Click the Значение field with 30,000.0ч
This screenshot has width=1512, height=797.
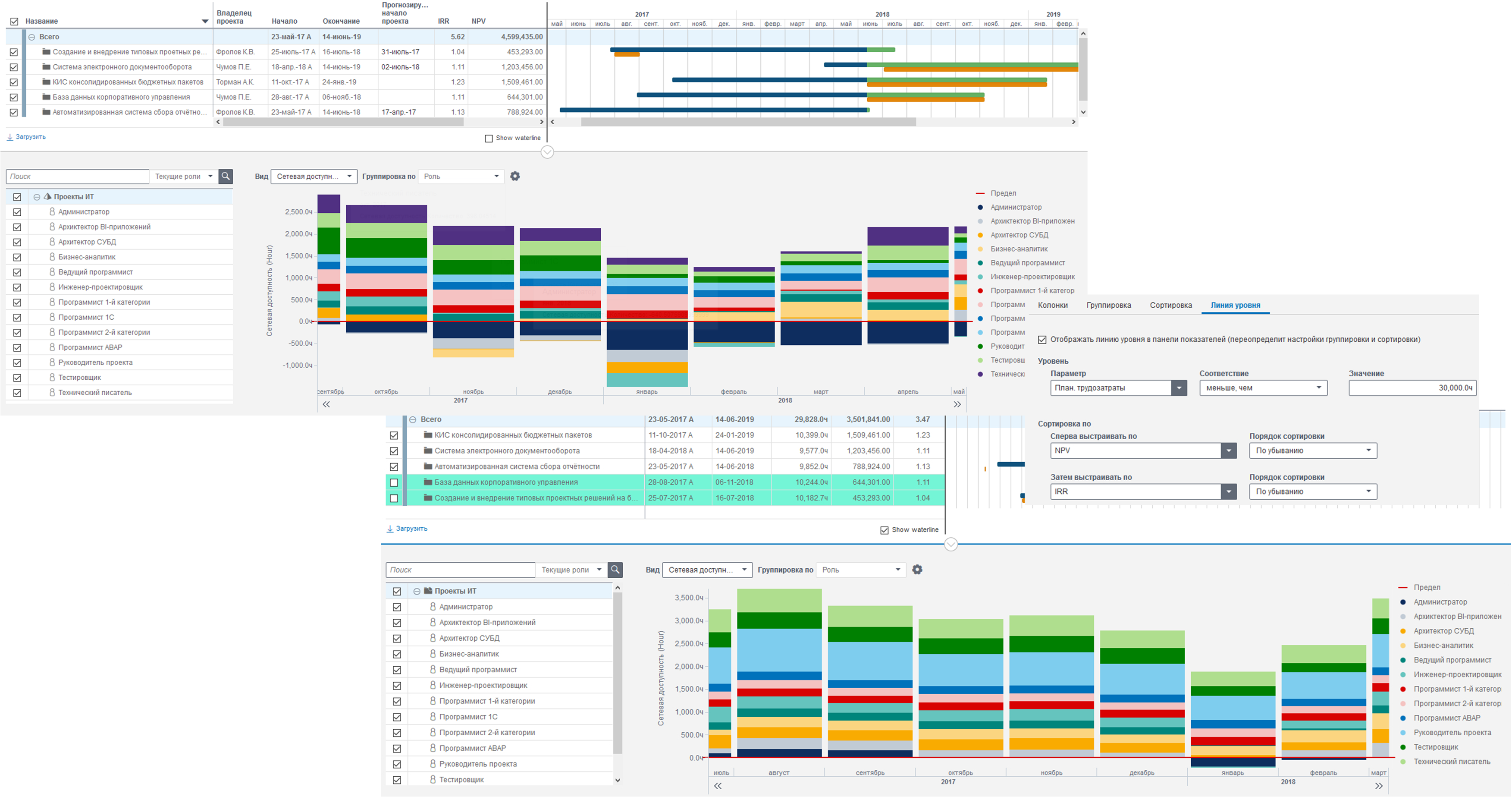(1412, 388)
